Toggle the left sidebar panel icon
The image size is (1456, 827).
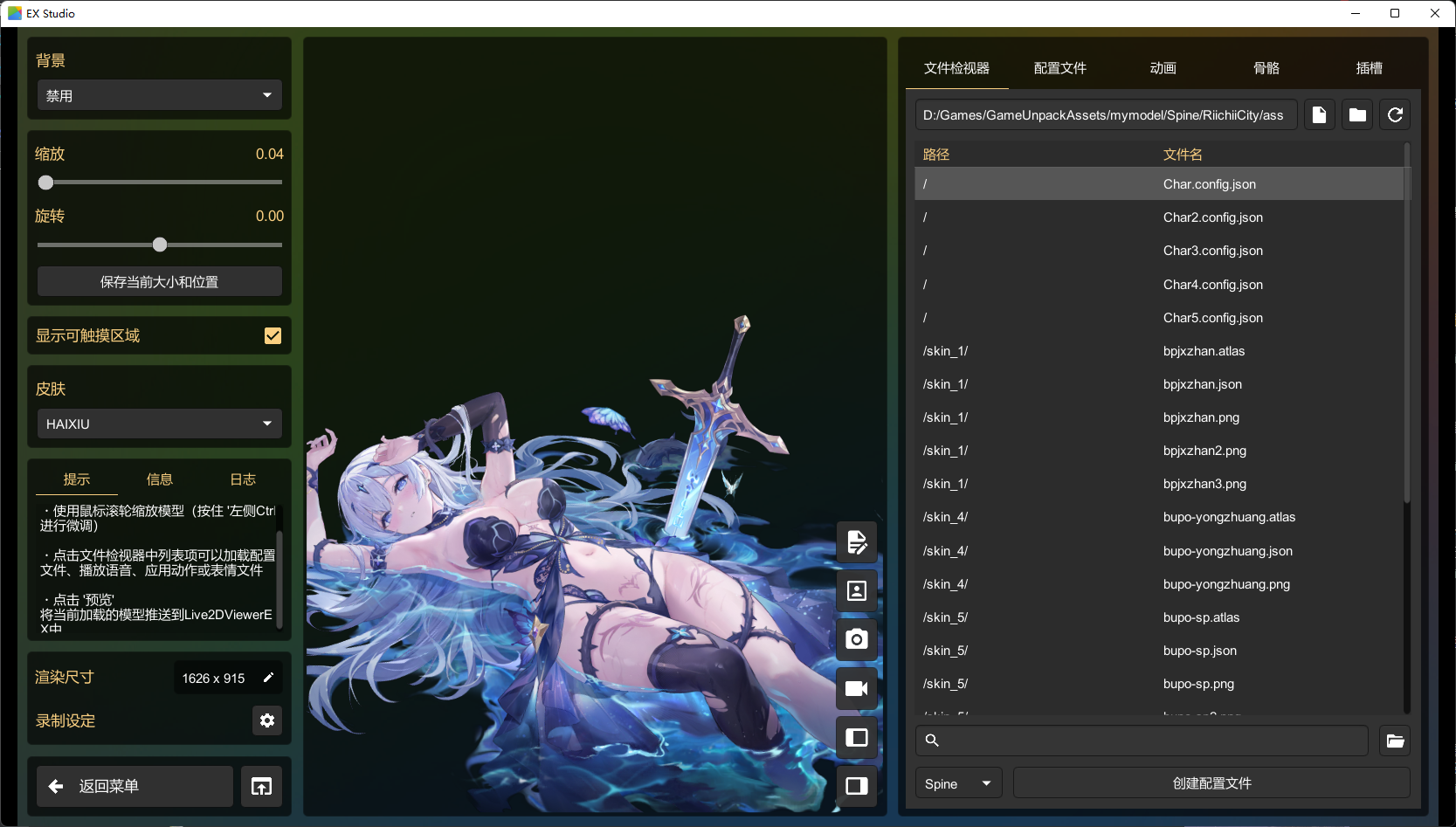pos(857,738)
